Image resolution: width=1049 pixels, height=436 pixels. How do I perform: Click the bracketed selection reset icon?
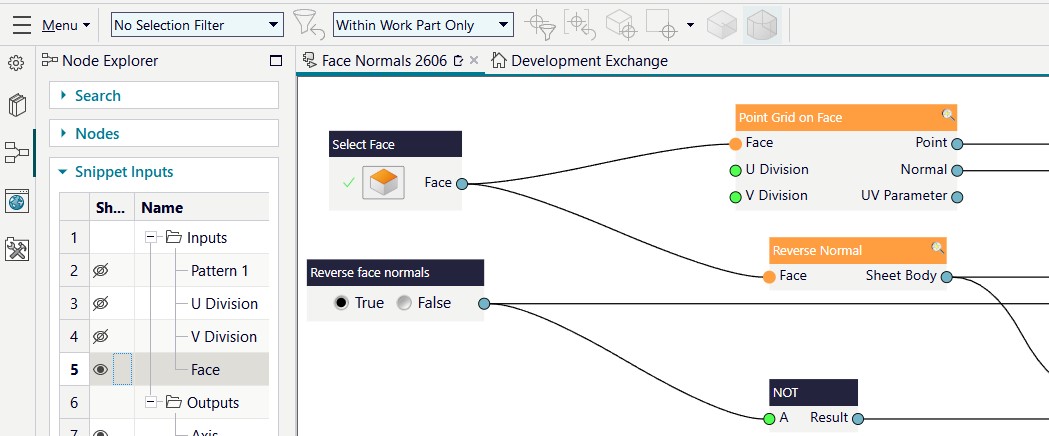click(579, 25)
